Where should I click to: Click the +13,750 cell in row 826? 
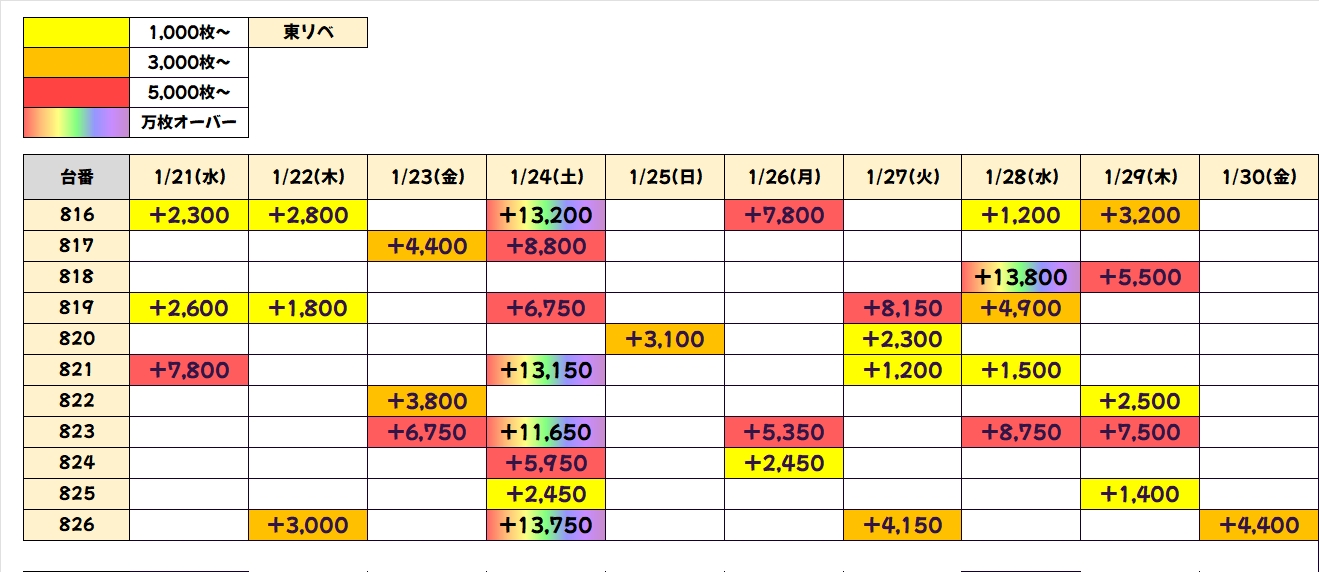click(x=545, y=525)
